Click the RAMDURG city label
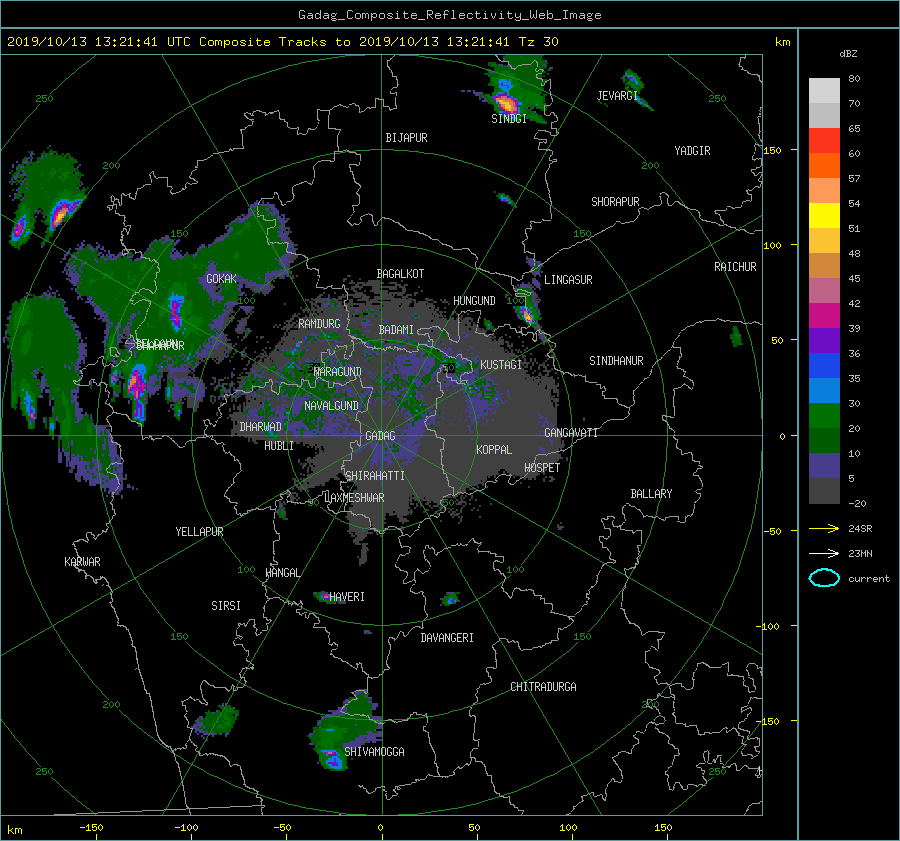This screenshot has width=900, height=841. [x=319, y=324]
